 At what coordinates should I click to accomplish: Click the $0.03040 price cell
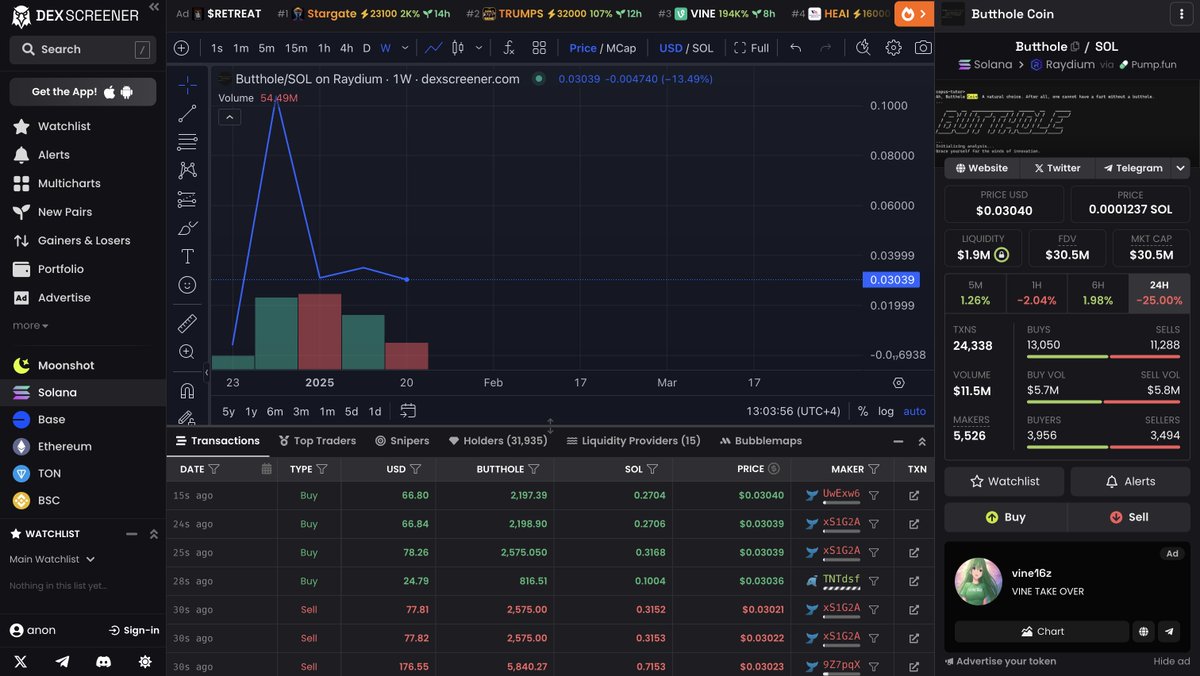click(761, 495)
